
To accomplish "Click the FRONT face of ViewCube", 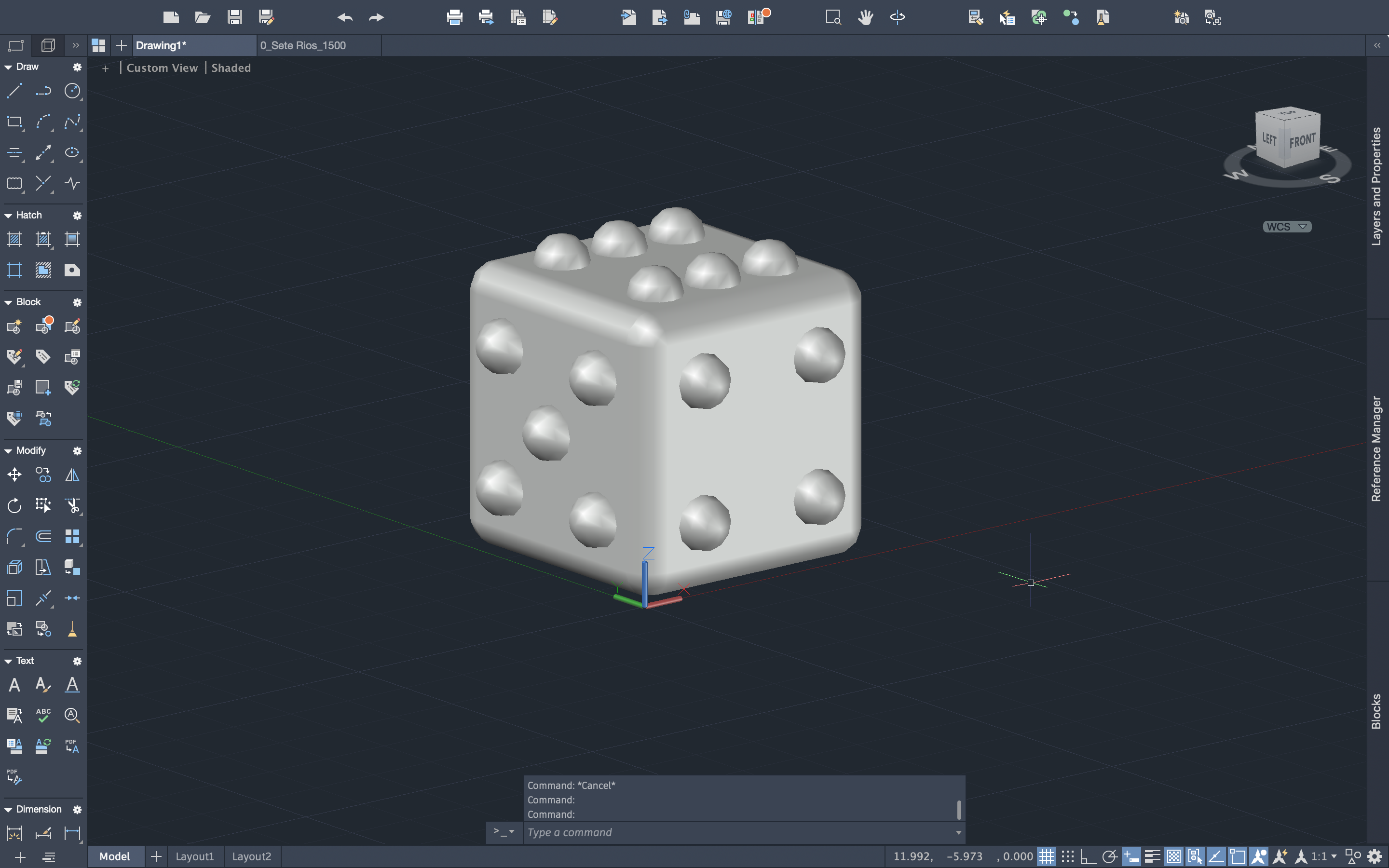I will coord(1302,141).
